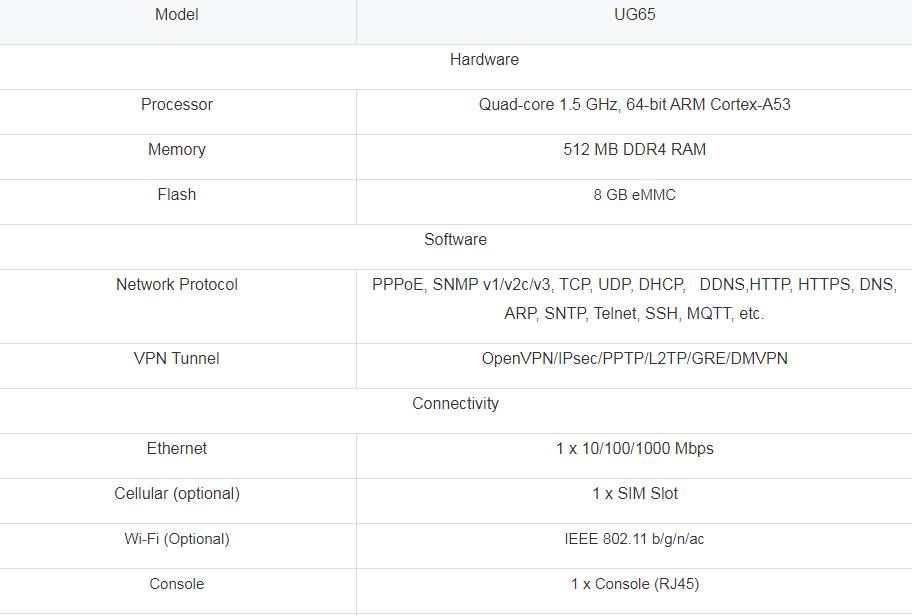Select the Processor row label
The height and width of the screenshot is (616, 912).
pyautogui.click(x=177, y=105)
